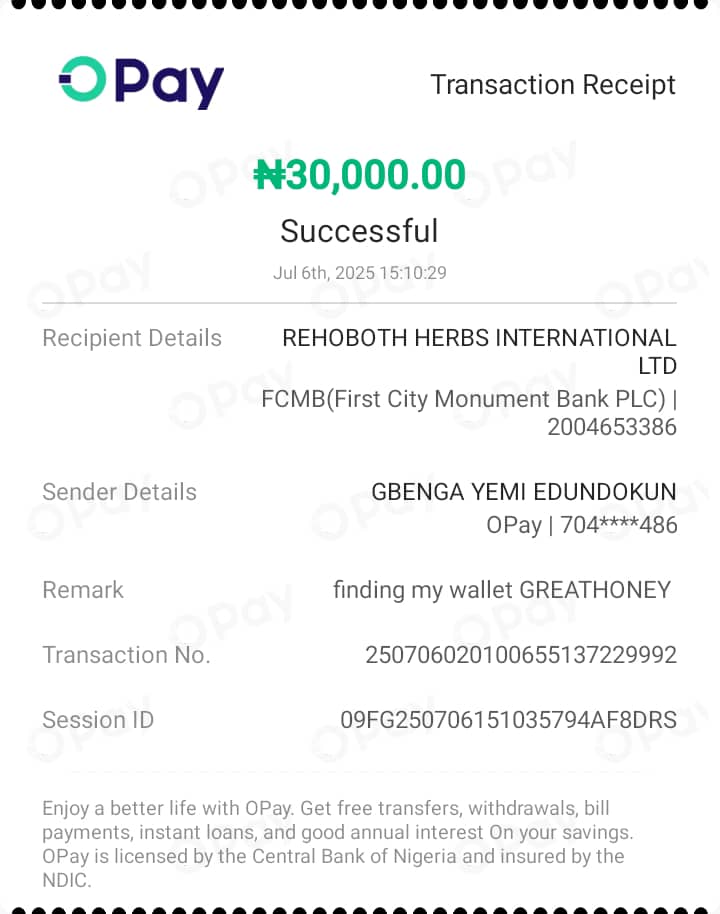Click the Transaction No. label
The height and width of the screenshot is (914, 720).
click(126, 655)
